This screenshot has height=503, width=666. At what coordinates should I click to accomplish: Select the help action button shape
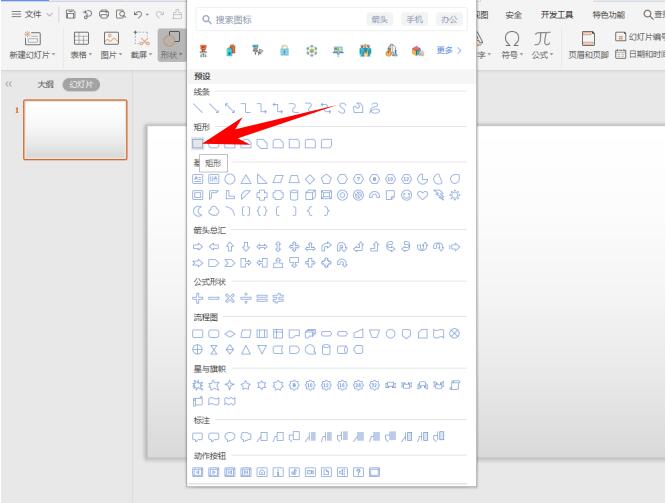point(358,470)
